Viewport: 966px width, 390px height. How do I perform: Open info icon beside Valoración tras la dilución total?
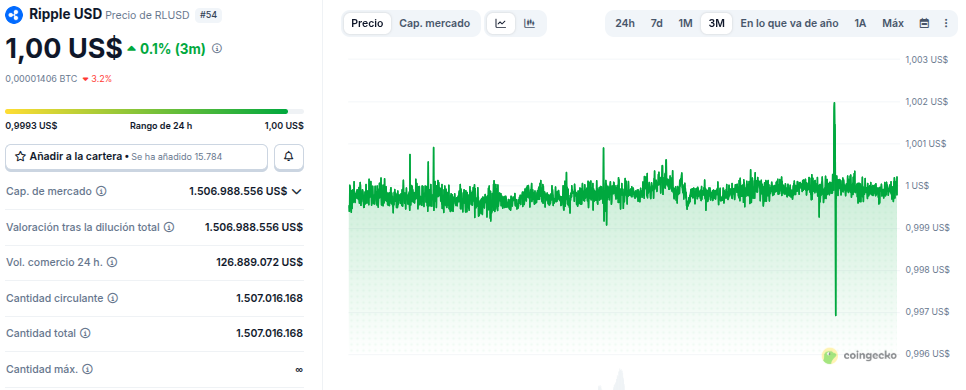tap(169, 227)
